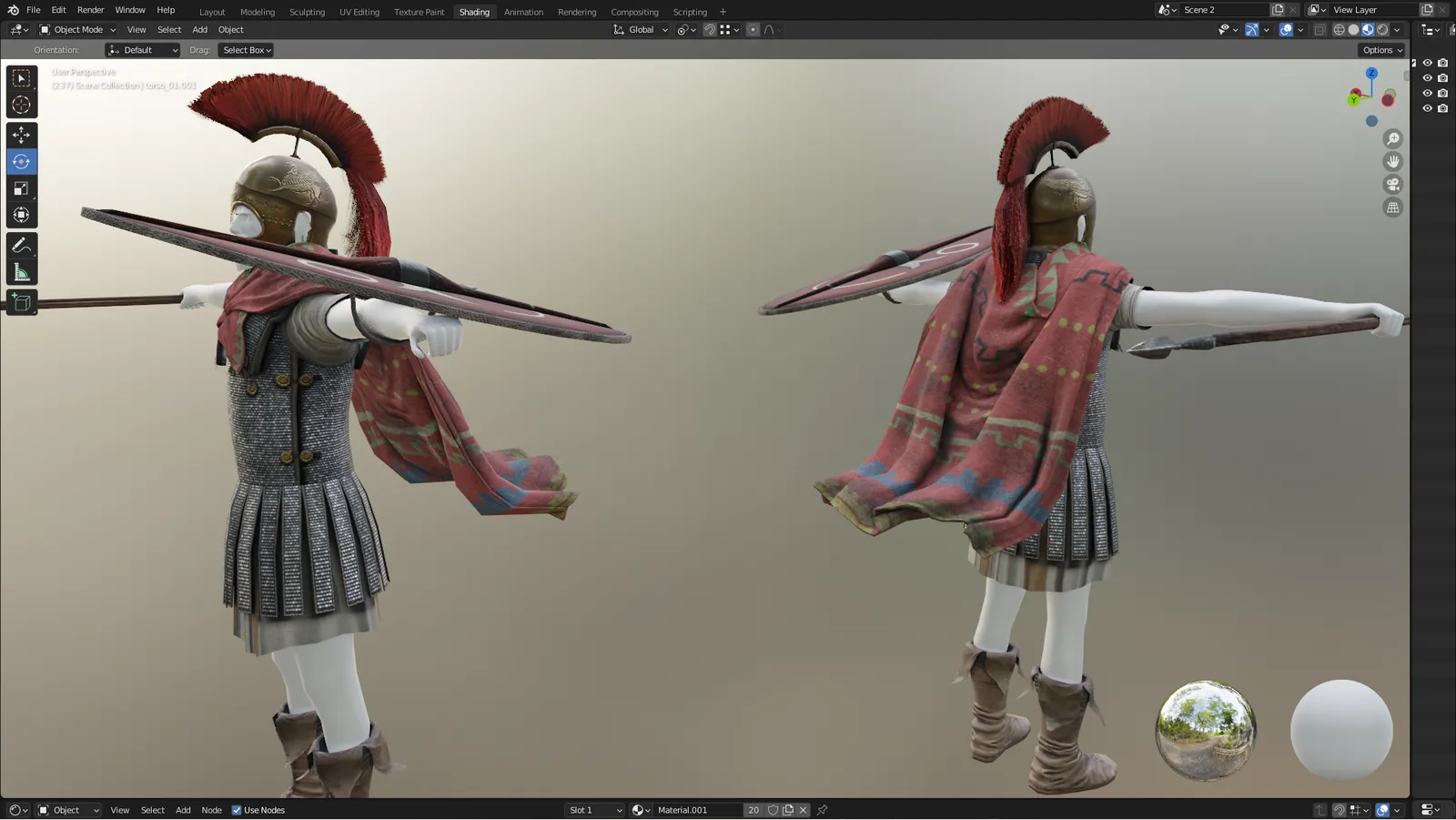Open node editor Node menu
This screenshot has width=1456, height=820.
pos(211,810)
